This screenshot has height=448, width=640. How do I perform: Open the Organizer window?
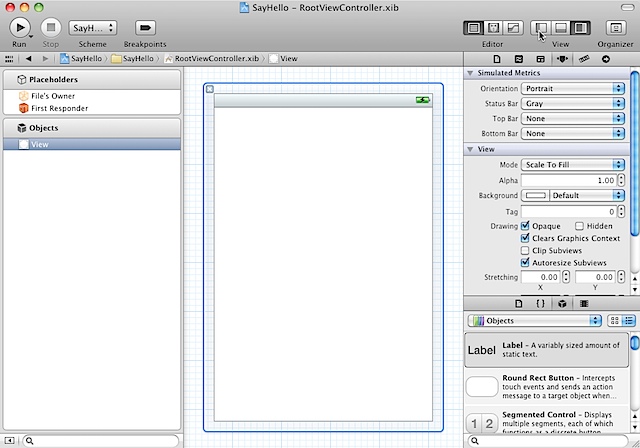(615, 28)
